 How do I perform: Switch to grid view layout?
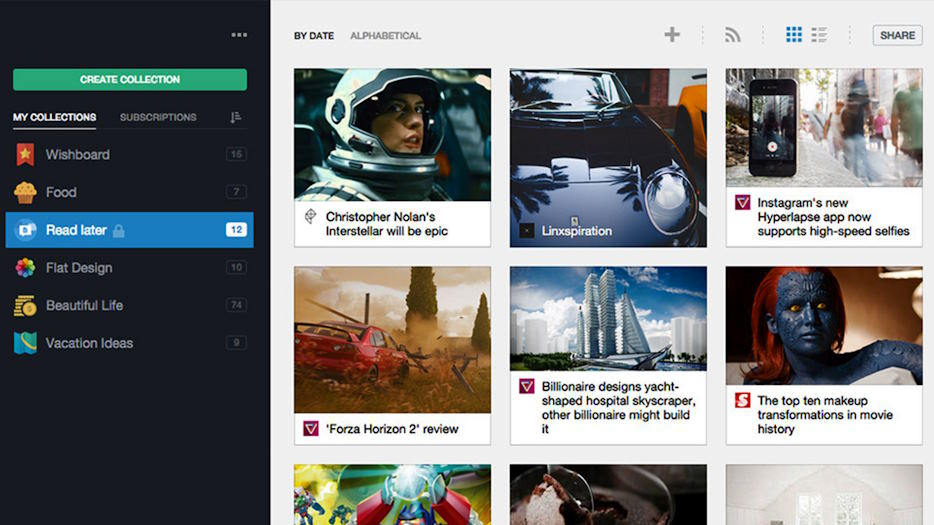click(x=793, y=35)
